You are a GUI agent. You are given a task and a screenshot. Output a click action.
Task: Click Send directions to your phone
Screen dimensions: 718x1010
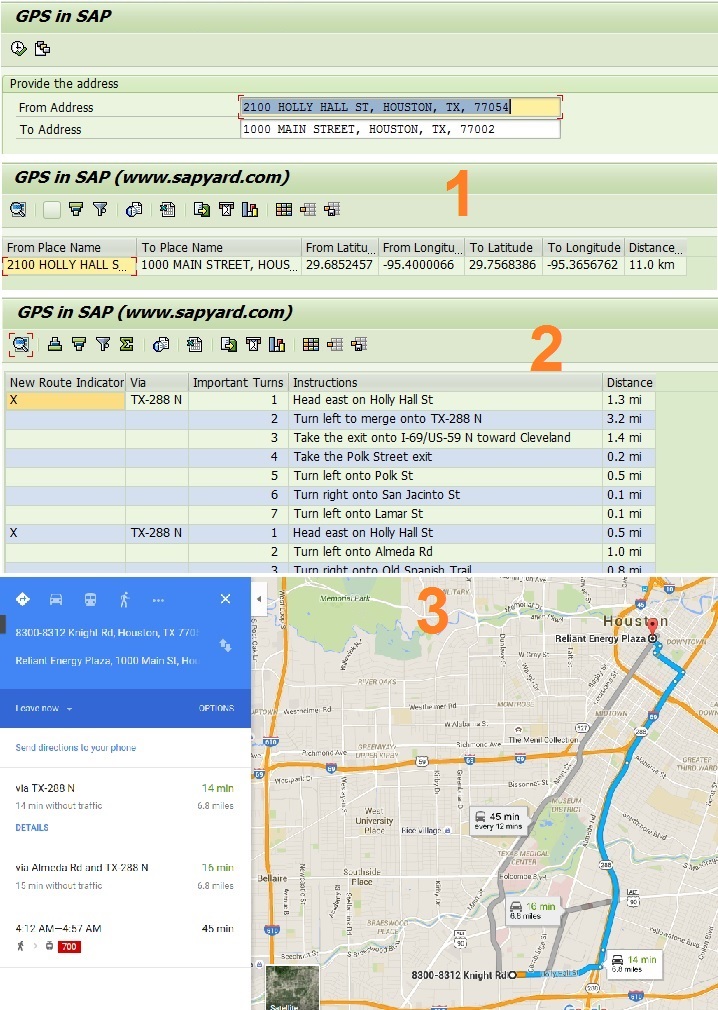click(x=76, y=748)
